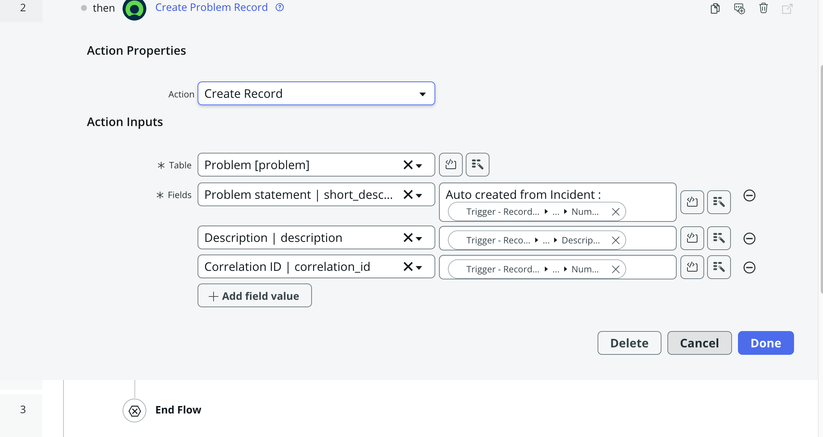Click the add annotation icon at top

click(739, 8)
